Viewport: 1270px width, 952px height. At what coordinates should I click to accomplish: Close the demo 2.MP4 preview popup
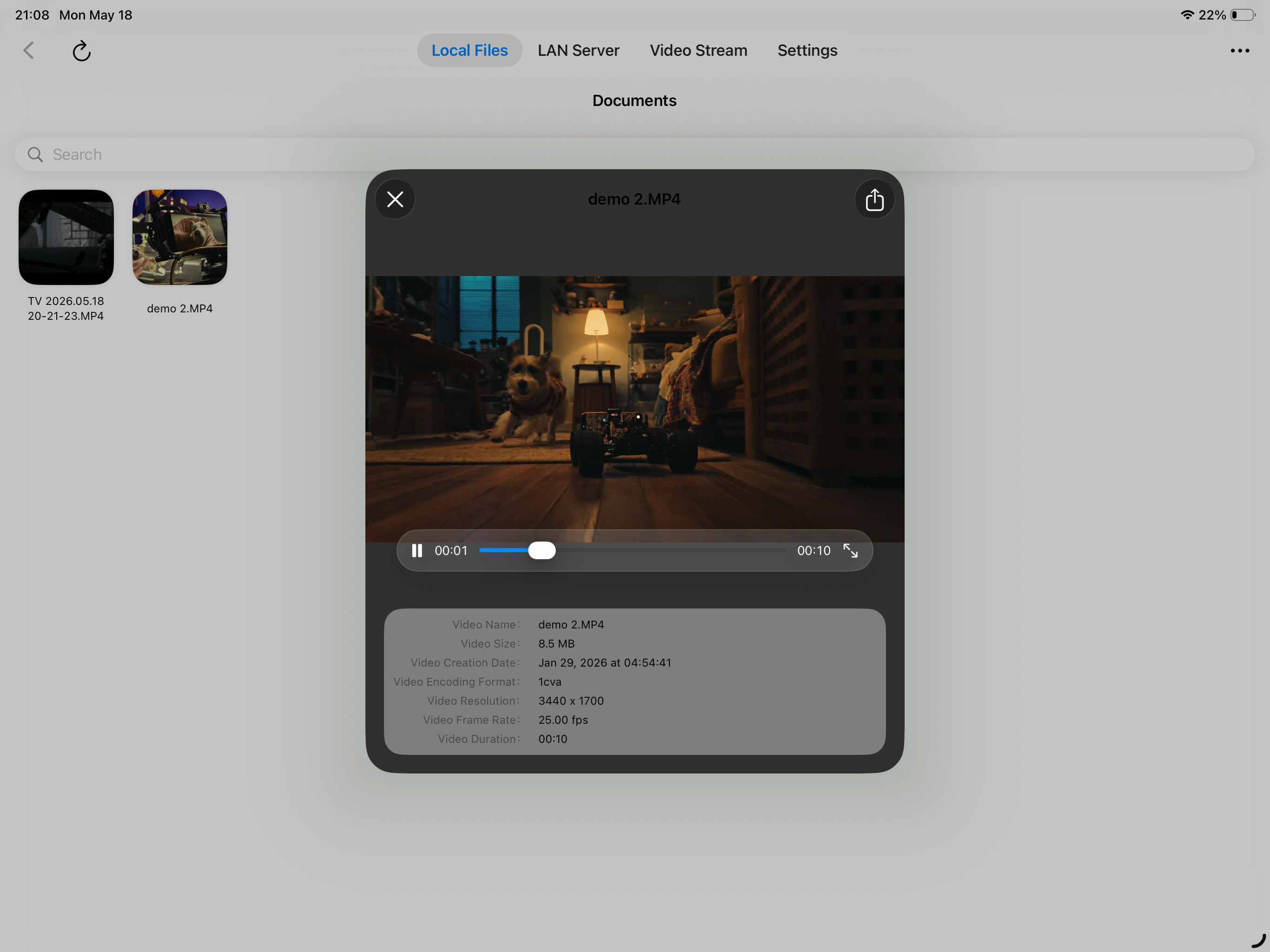pos(395,199)
